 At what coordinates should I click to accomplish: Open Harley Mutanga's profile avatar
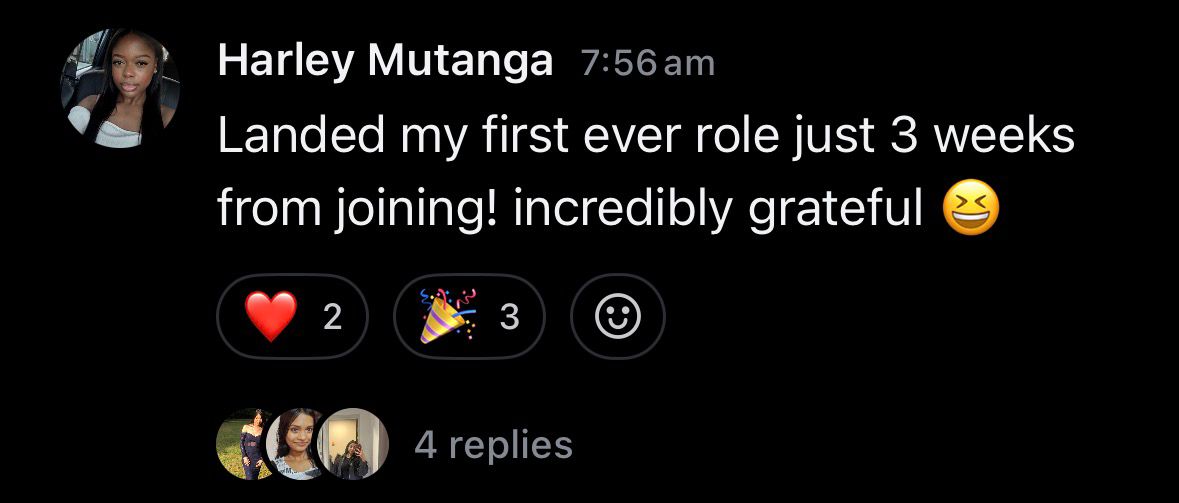pos(120,88)
